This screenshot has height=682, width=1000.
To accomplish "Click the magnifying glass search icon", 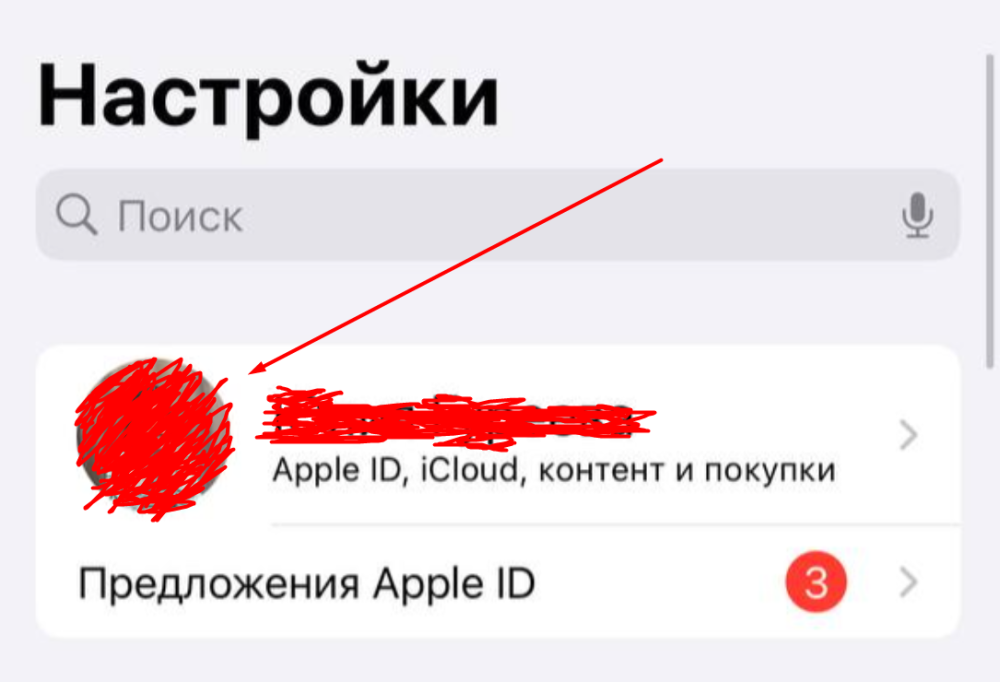I will tap(77, 214).
